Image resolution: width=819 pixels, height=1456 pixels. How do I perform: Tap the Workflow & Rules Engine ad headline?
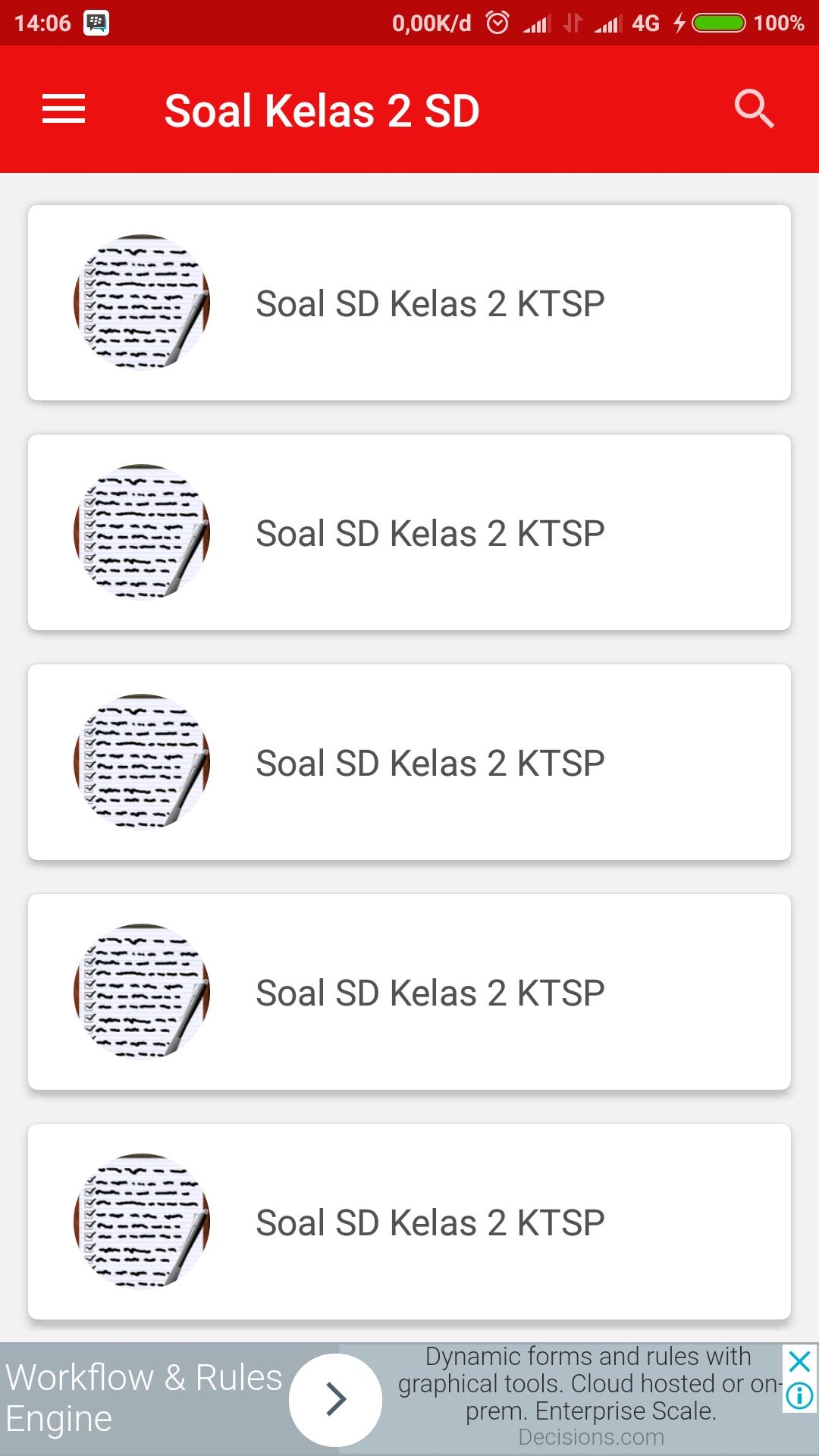(144, 1398)
